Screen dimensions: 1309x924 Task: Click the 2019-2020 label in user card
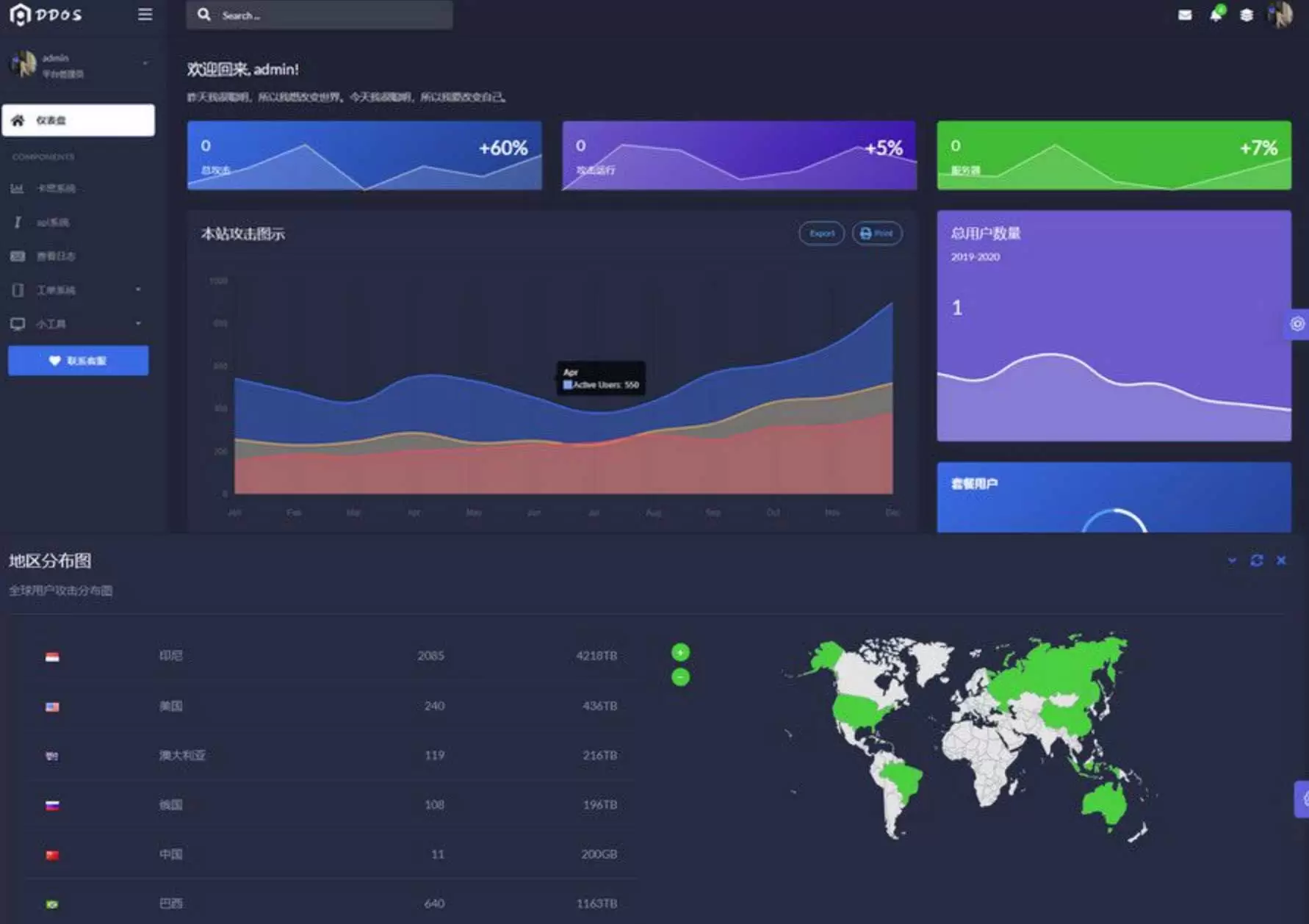coord(976,257)
